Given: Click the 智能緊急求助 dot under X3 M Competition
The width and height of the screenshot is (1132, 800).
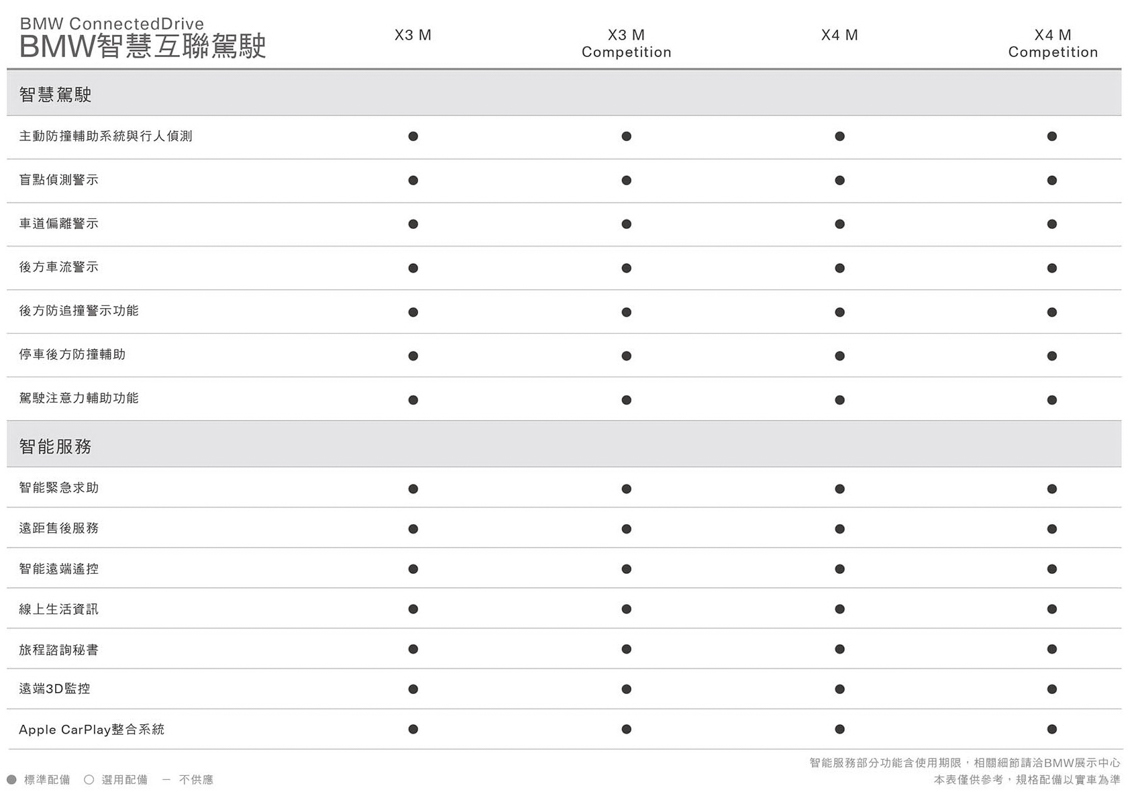Looking at the screenshot, I should click(x=626, y=489).
